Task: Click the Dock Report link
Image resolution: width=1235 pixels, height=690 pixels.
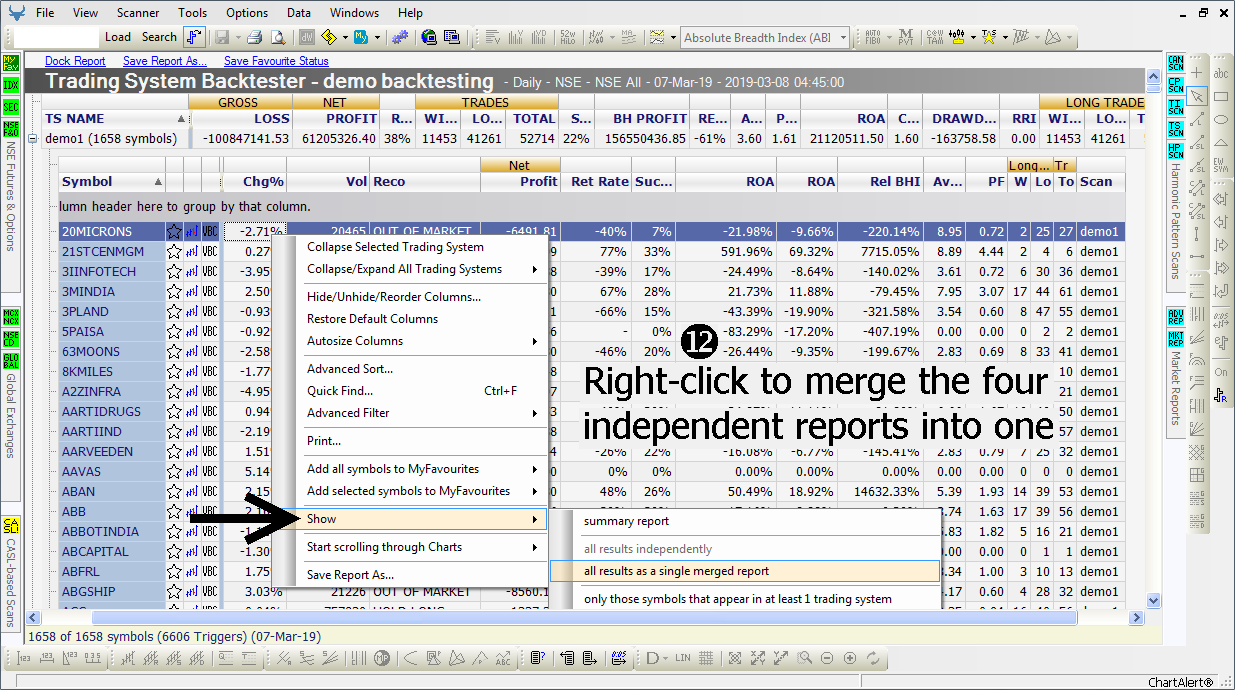Action: [76, 61]
